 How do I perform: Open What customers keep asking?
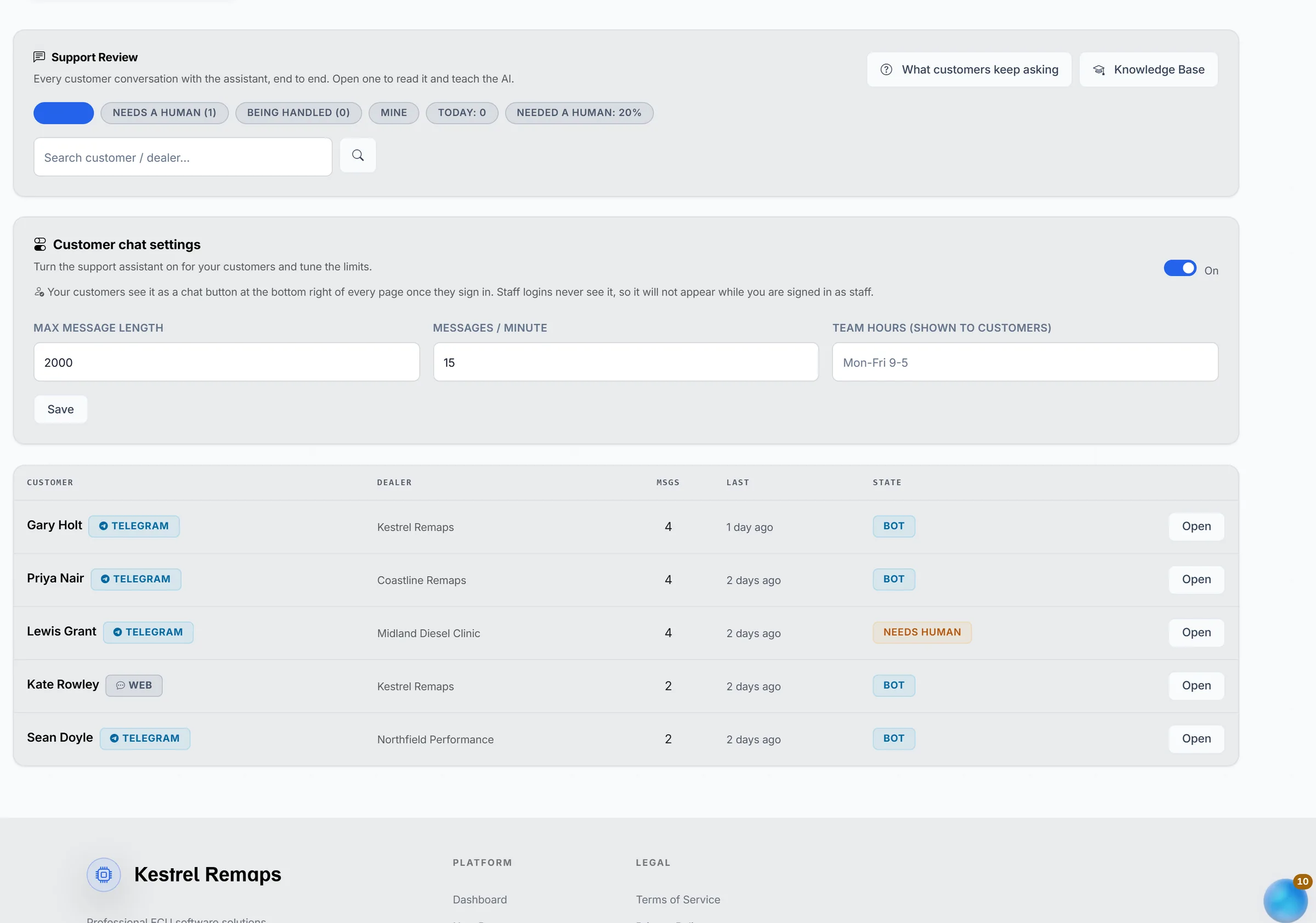coord(969,70)
